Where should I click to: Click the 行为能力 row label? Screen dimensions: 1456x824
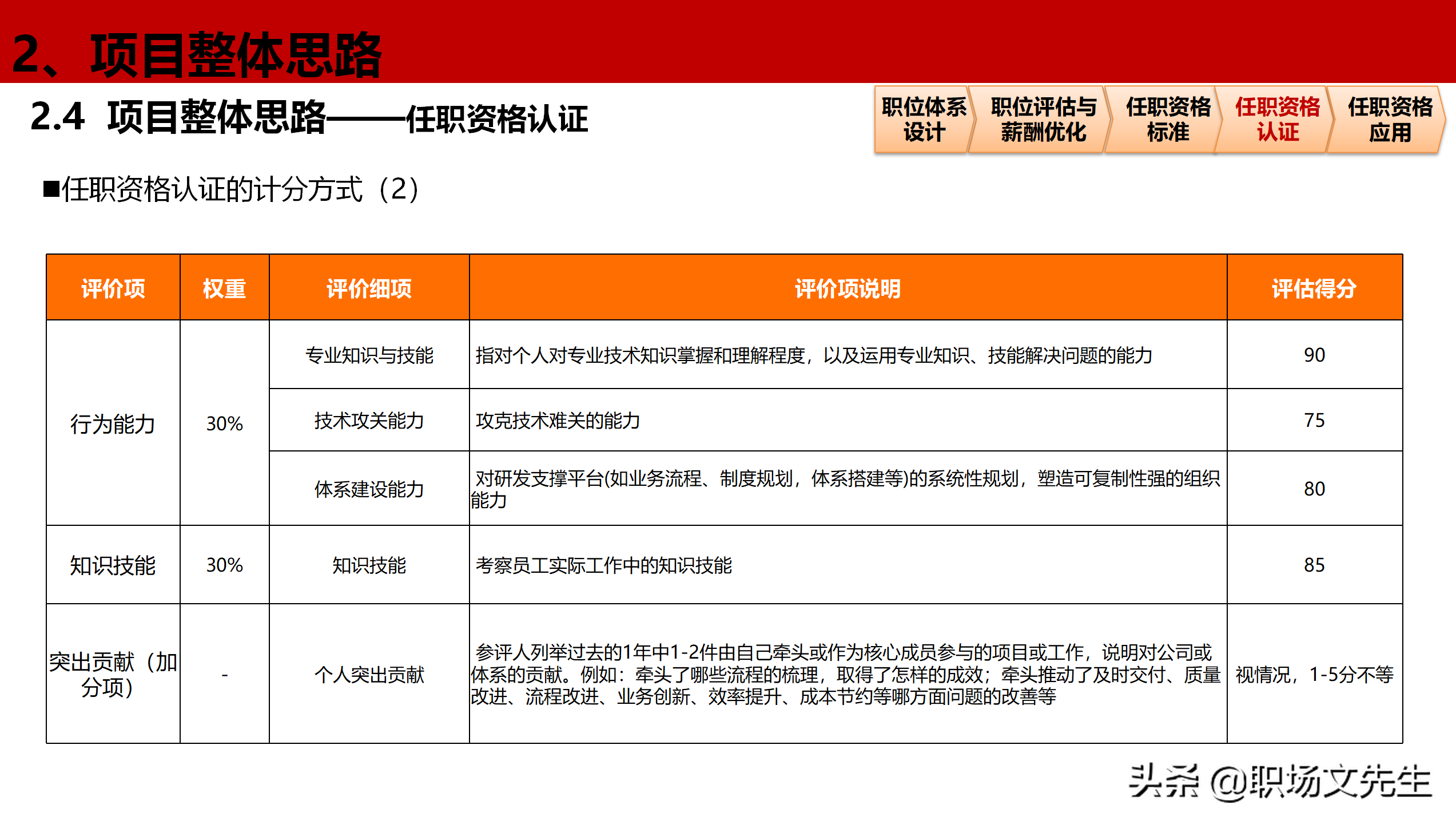click(x=113, y=423)
